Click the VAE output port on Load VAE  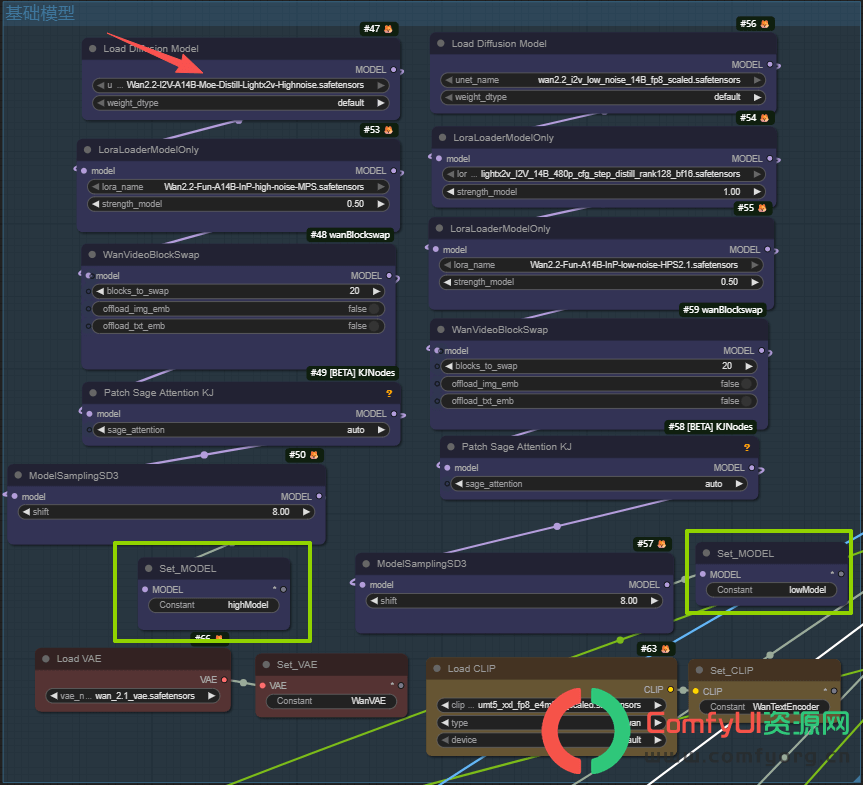point(224,680)
